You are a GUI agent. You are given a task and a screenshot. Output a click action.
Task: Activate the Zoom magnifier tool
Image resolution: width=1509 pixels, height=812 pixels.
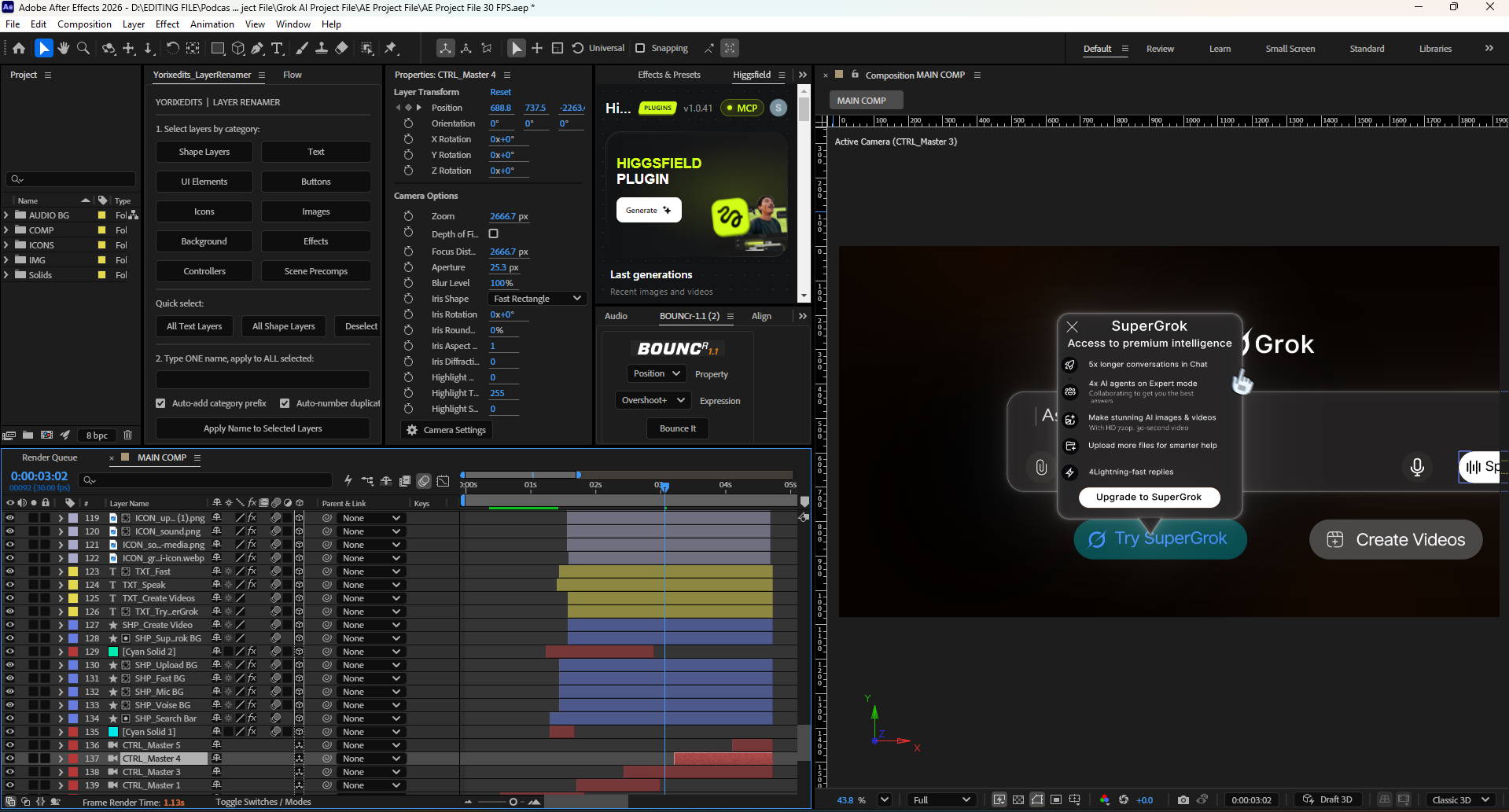tap(83, 49)
